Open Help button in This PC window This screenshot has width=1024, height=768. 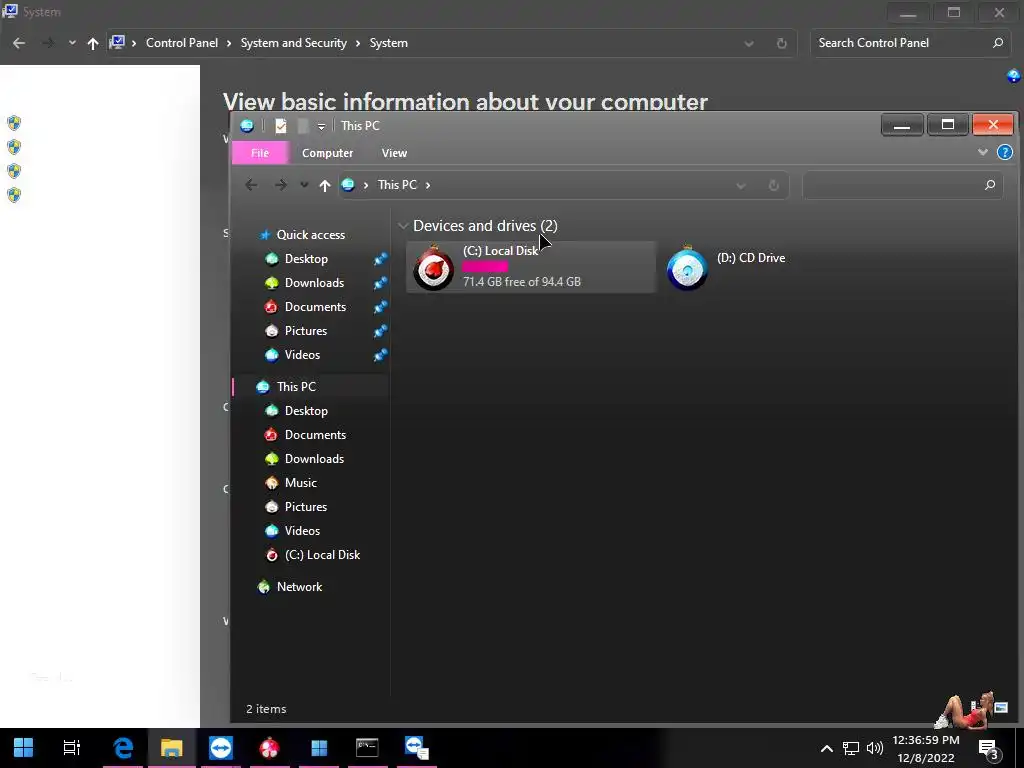pyautogui.click(x=1004, y=153)
